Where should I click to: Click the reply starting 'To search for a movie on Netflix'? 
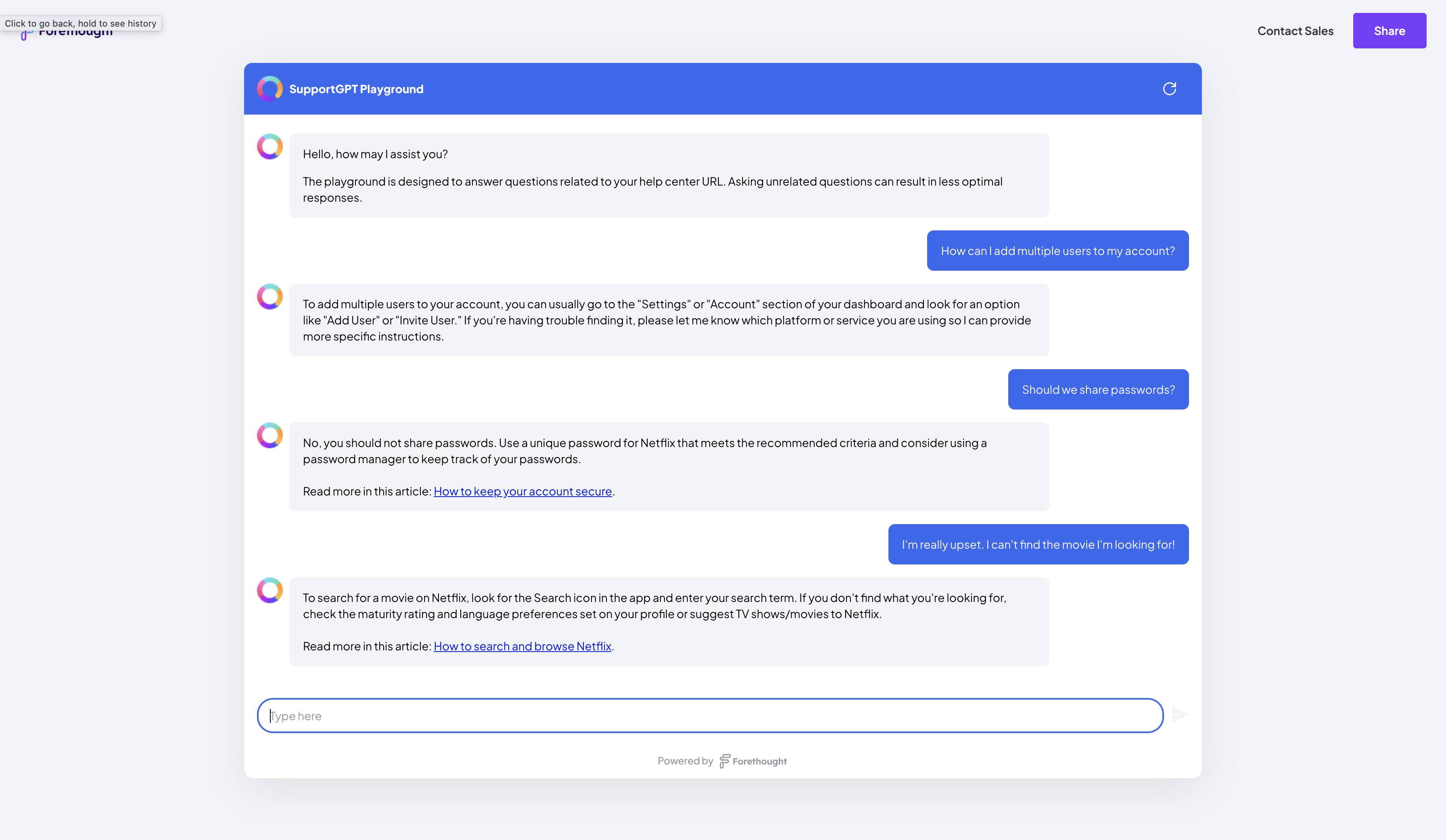click(669, 622)
